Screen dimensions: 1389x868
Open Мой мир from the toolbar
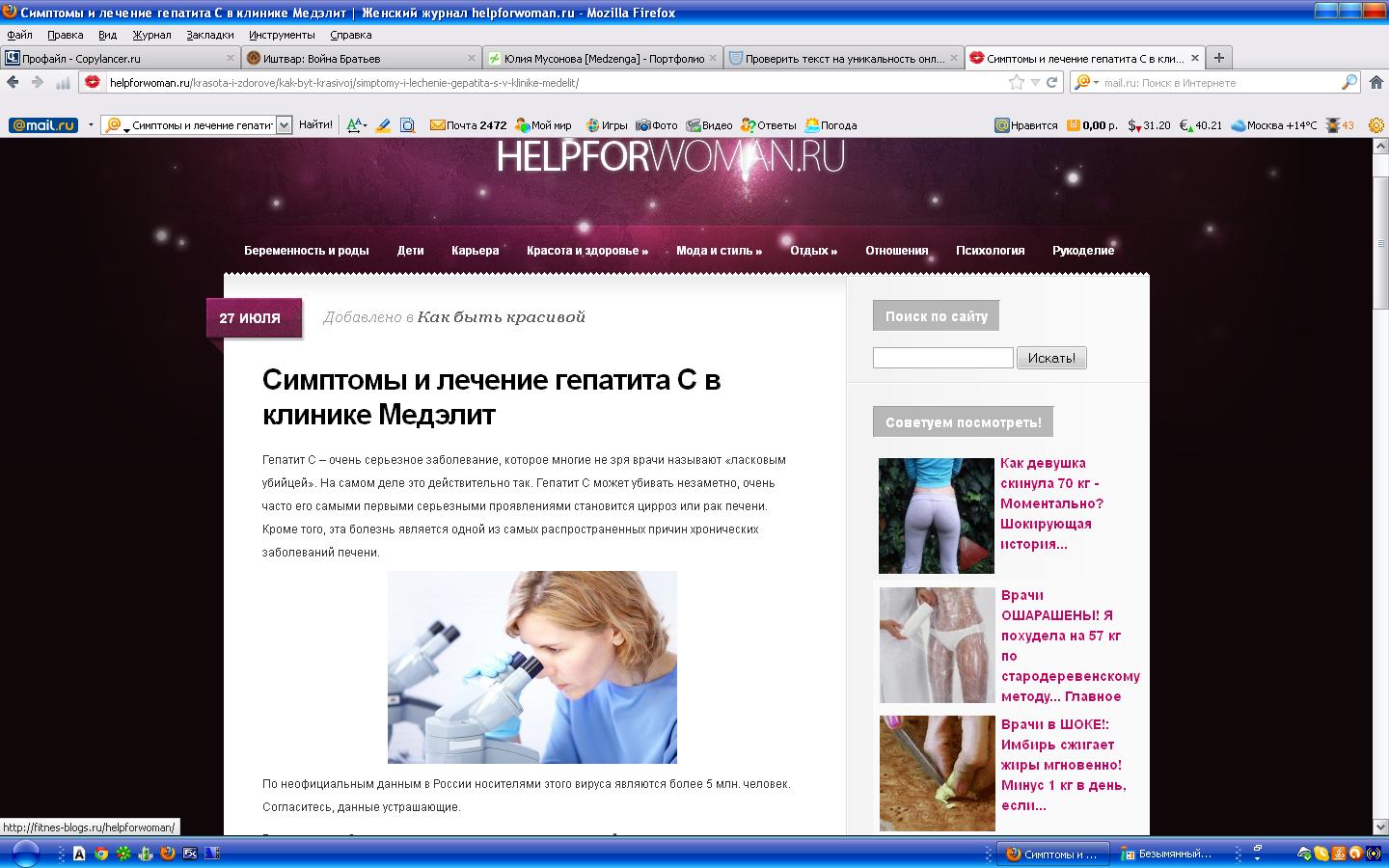(x=543, y=125)
